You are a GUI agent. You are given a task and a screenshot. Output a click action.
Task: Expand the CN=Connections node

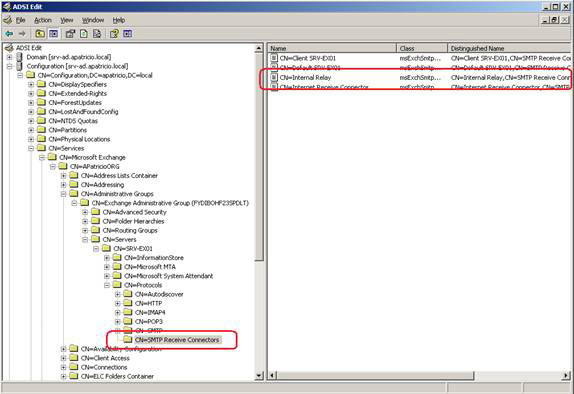(x=64, y=367)
